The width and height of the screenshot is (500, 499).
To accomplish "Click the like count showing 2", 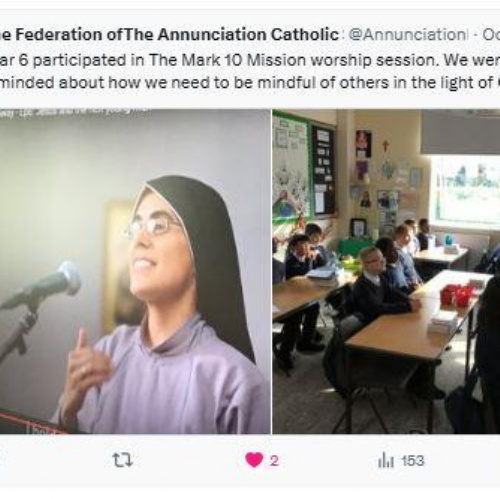I will pos(274,461).
